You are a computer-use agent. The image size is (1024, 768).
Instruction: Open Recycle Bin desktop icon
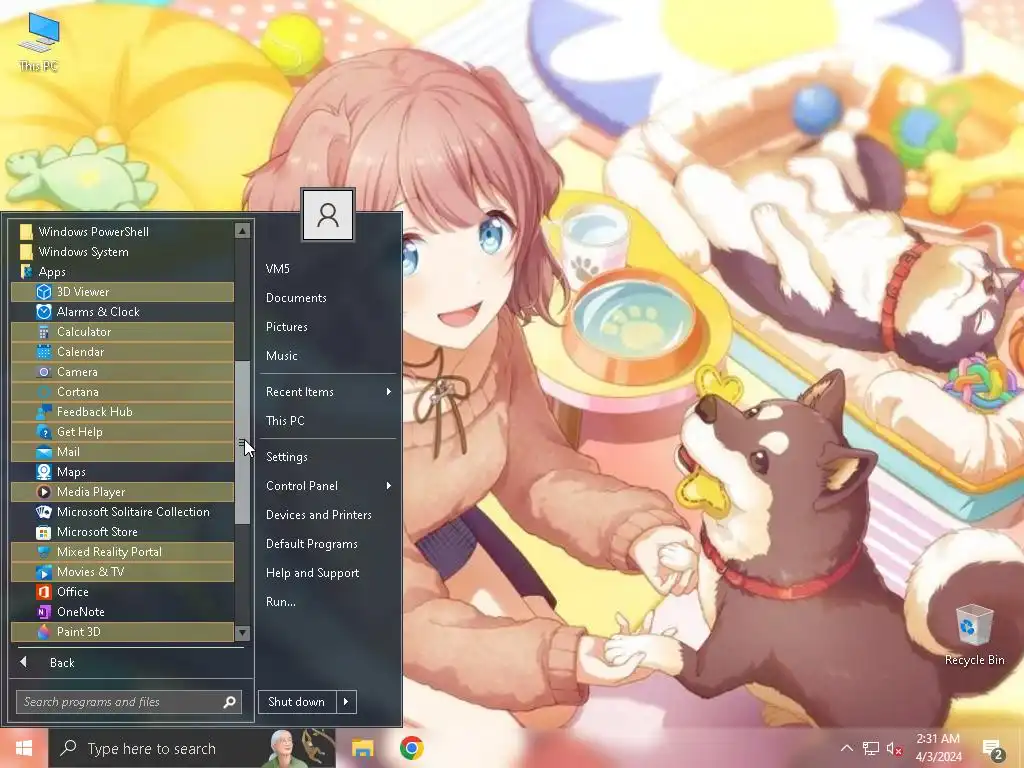tap(974, 635)
